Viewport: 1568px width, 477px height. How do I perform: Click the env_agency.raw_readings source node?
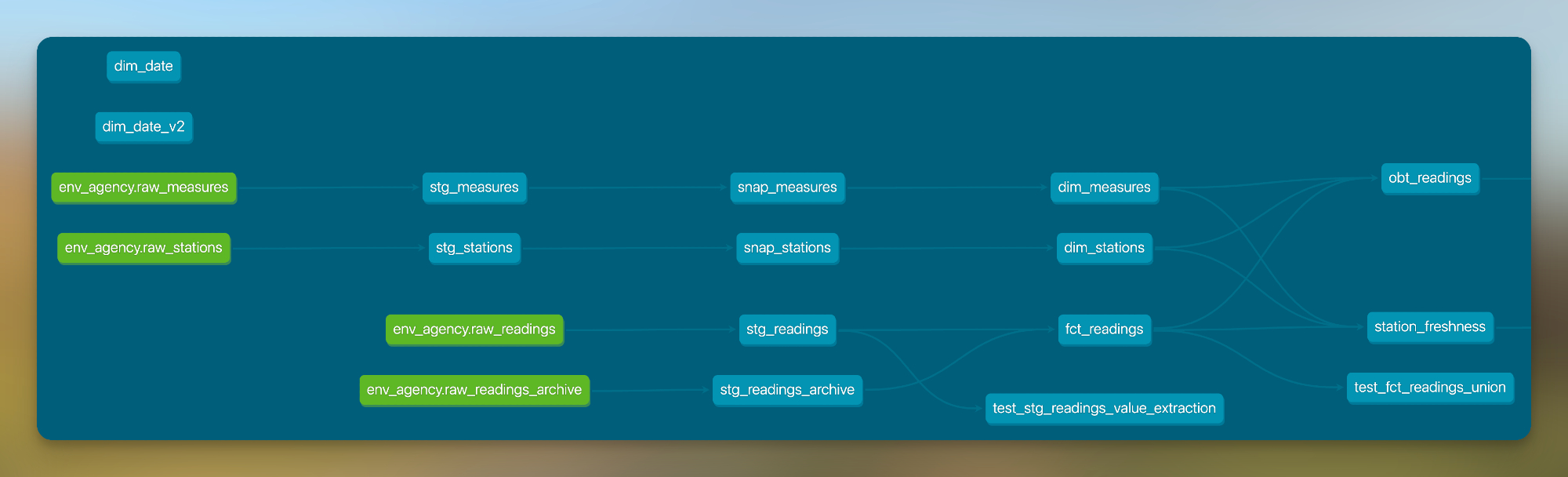click(474, 330)
